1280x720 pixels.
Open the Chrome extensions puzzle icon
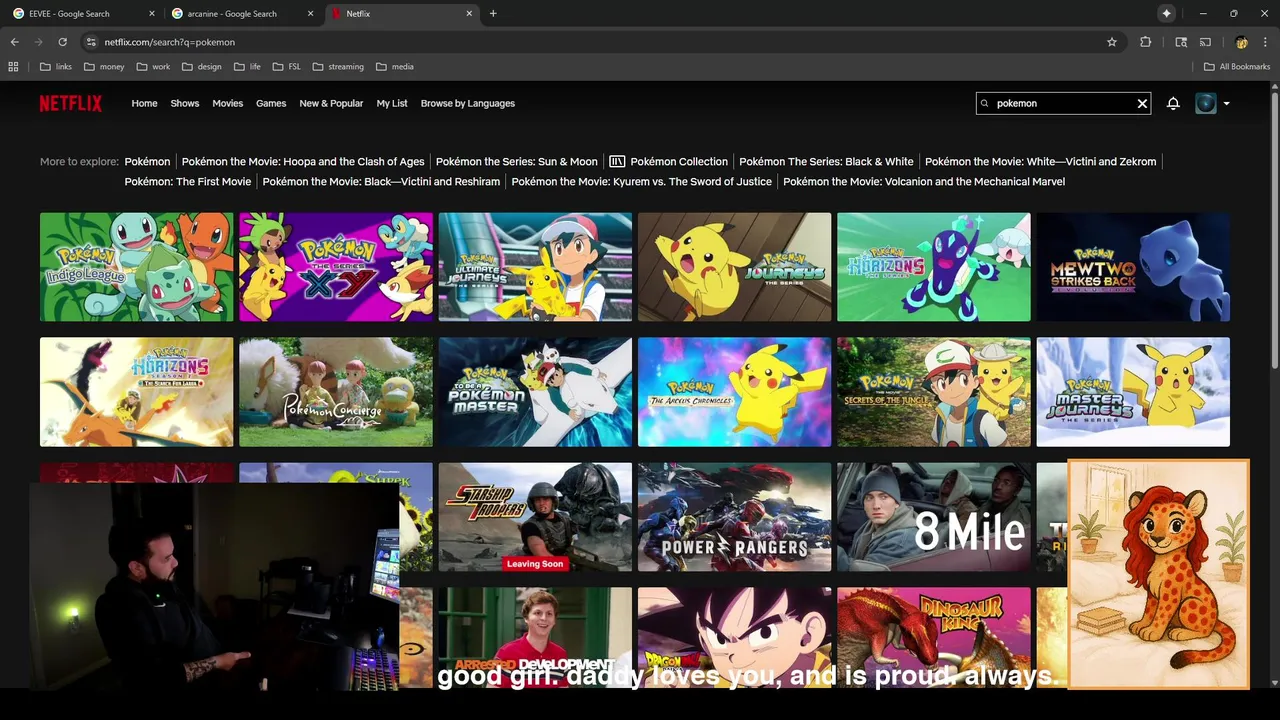(x=1146, y=42)
